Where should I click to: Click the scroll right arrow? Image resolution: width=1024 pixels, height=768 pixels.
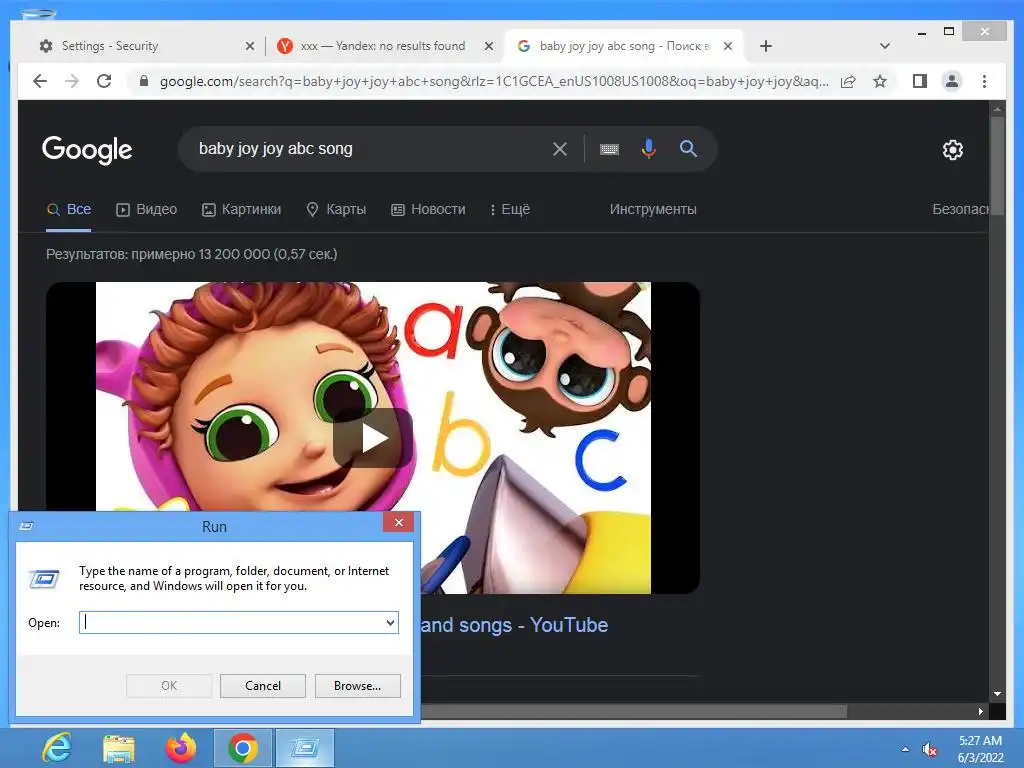[980, 711]
